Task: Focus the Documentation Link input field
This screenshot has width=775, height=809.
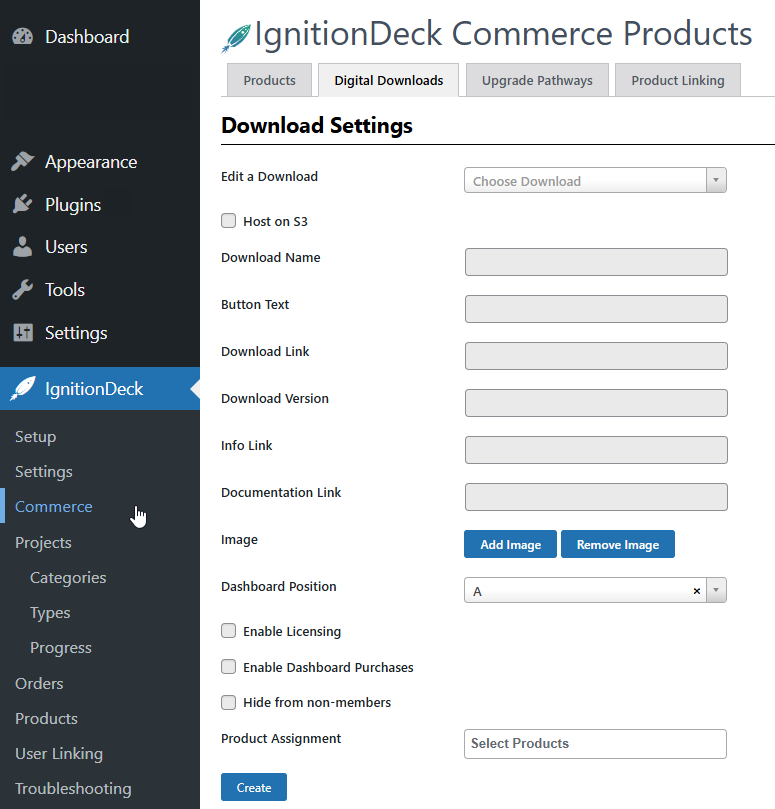Action: coord(596,497)
